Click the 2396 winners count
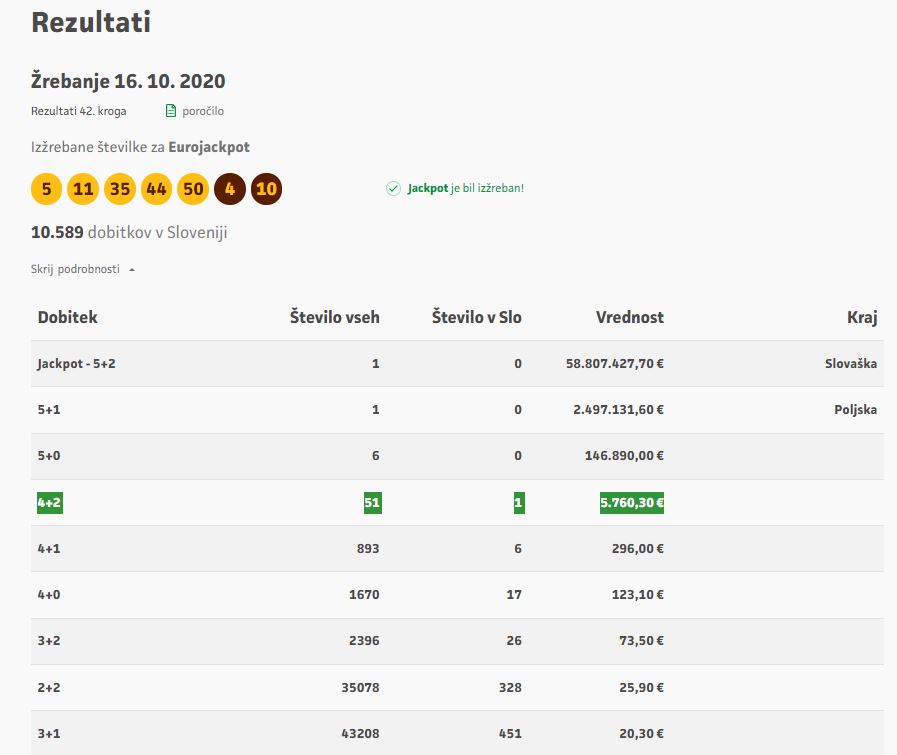The image size is (897, 755). pyautogui.click(x=364, y=641)
